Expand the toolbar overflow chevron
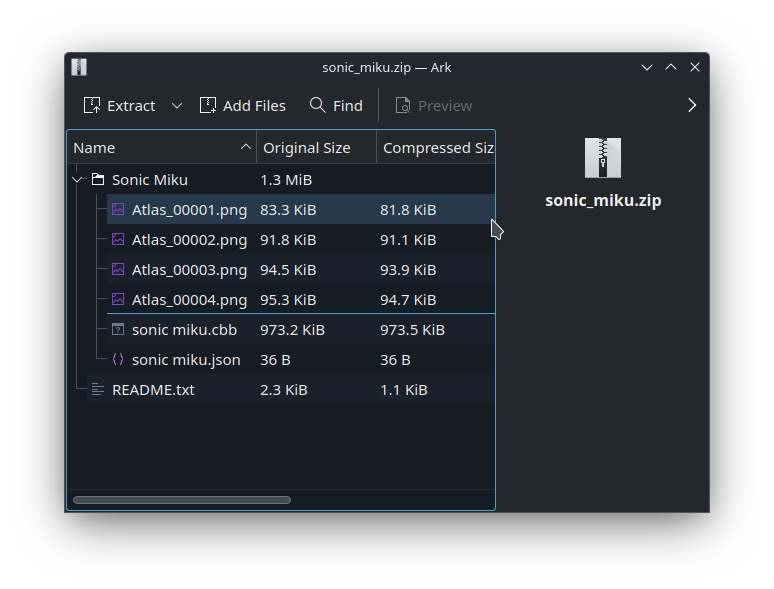The width and height of the screenshot is (774, 589). click(x=692, y=106)
